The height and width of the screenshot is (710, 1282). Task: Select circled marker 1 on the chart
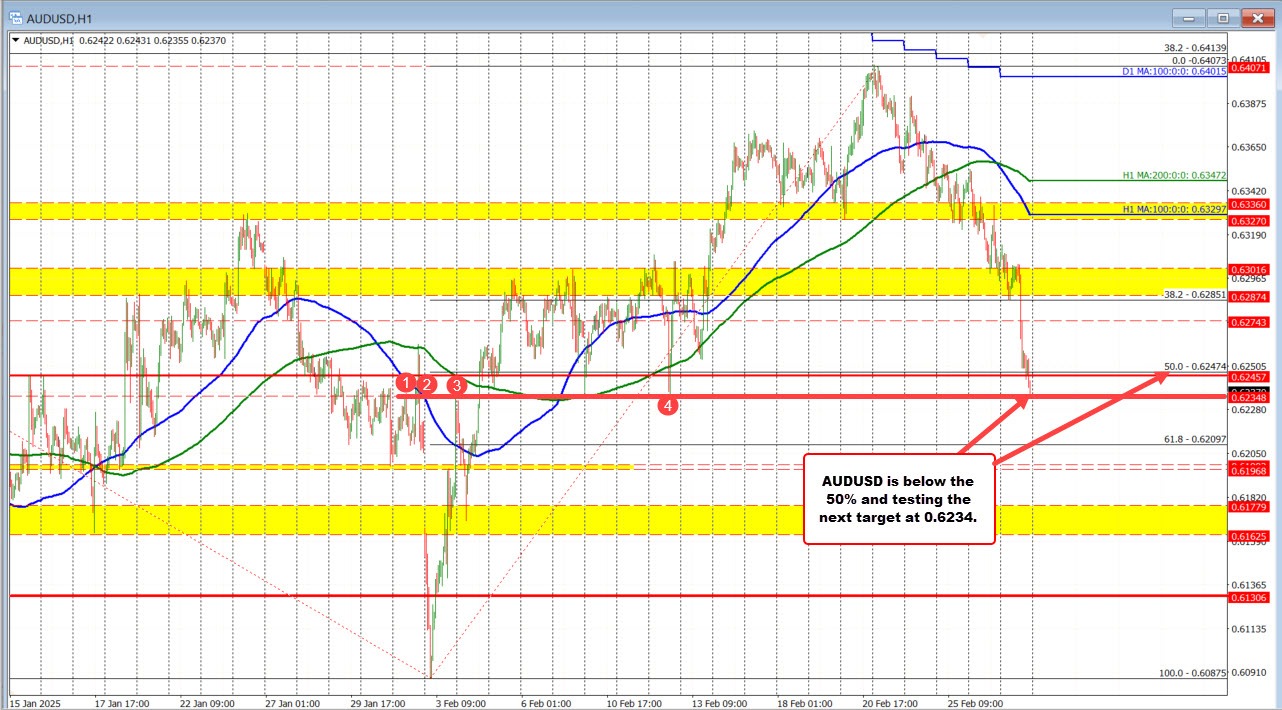[406, 383]
